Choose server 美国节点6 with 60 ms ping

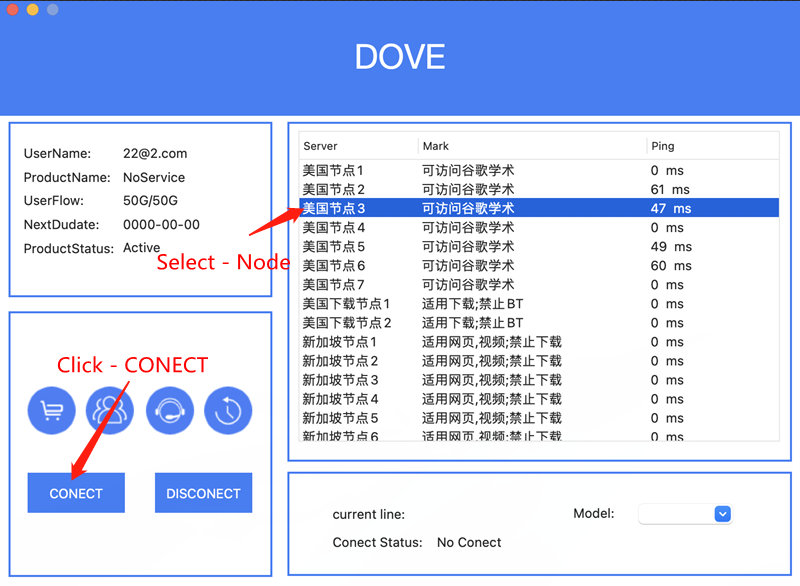click(334, 266)
